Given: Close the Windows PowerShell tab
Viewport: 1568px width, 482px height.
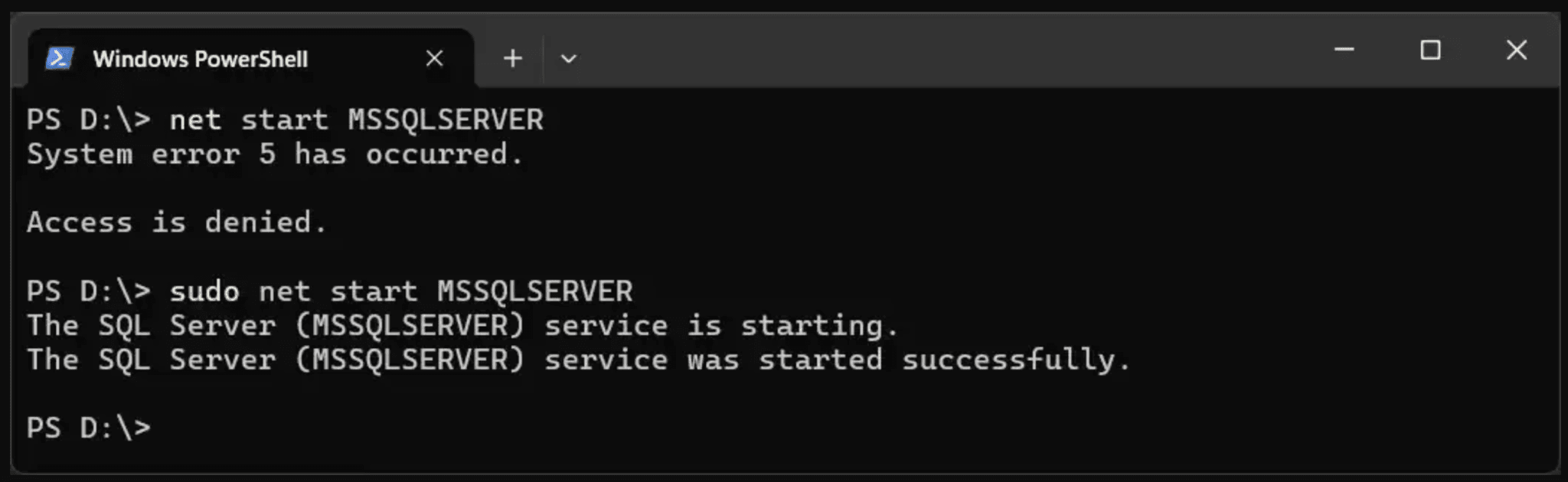Looking at the screenshot, I should click(x=434, y=58).
